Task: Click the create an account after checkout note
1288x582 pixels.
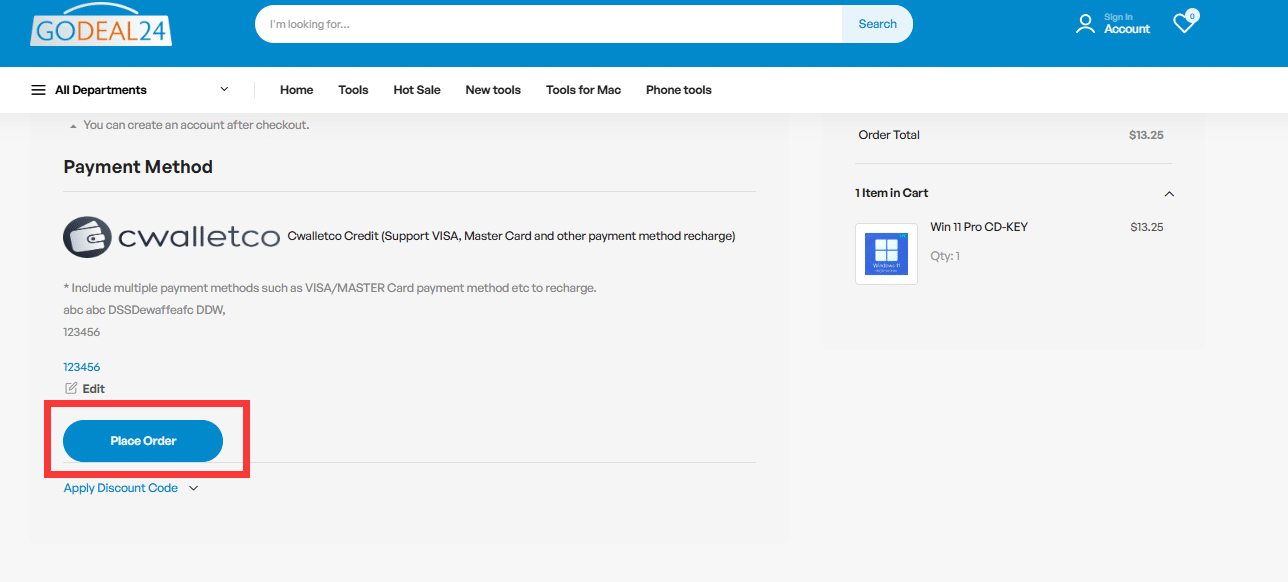Action: 196,125
